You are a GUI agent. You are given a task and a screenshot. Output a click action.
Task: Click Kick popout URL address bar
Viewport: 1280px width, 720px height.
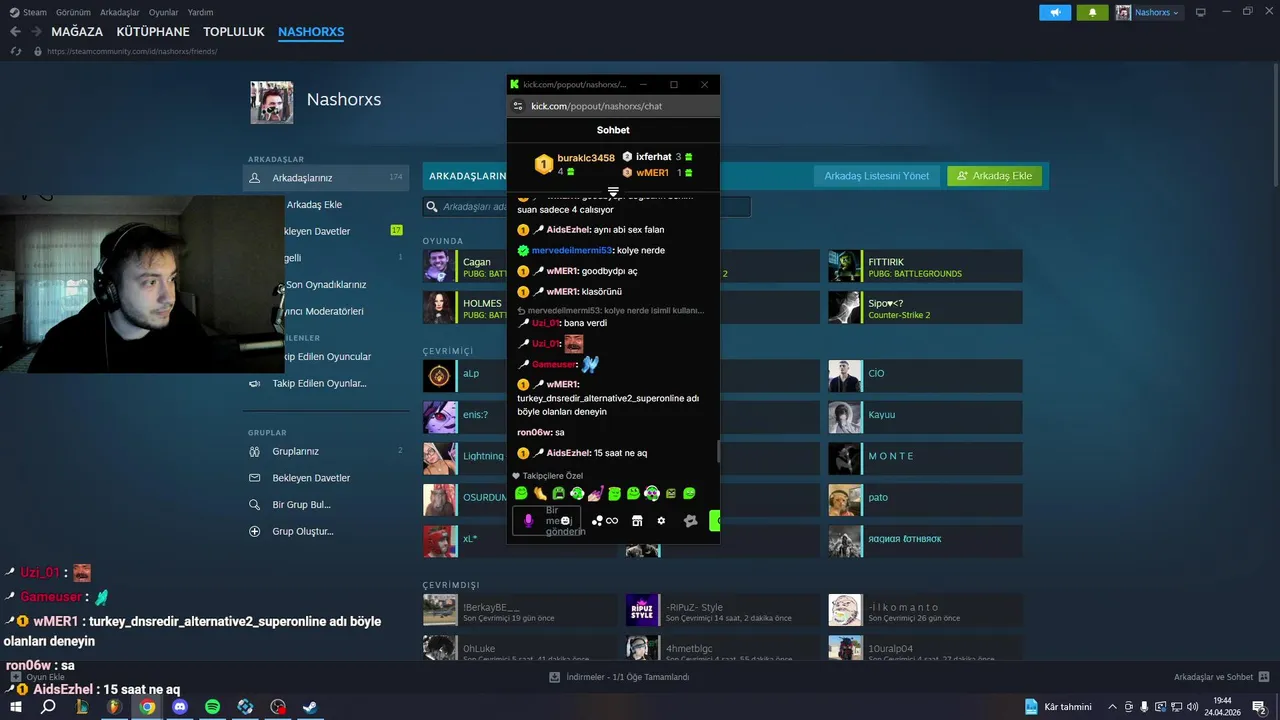pos(613,106)
